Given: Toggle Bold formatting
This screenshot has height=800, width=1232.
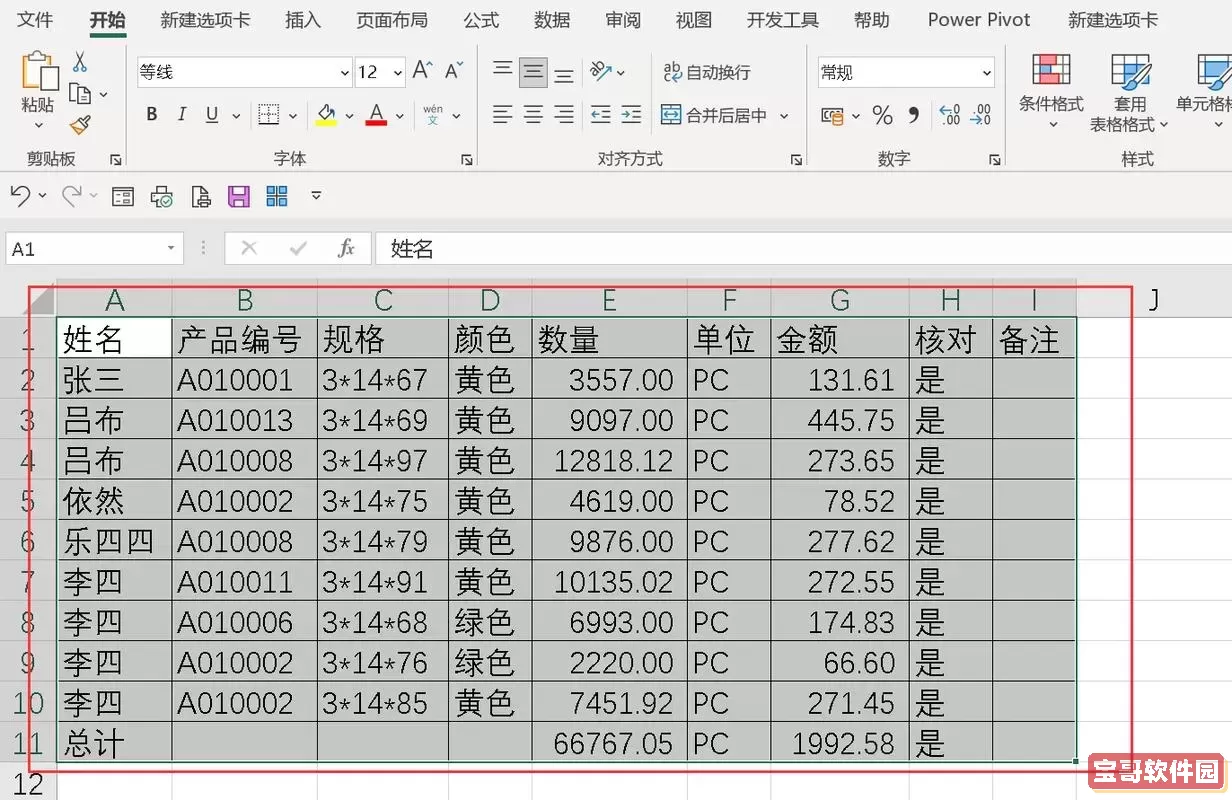Looking at the screenshot, I should (152, 115).
